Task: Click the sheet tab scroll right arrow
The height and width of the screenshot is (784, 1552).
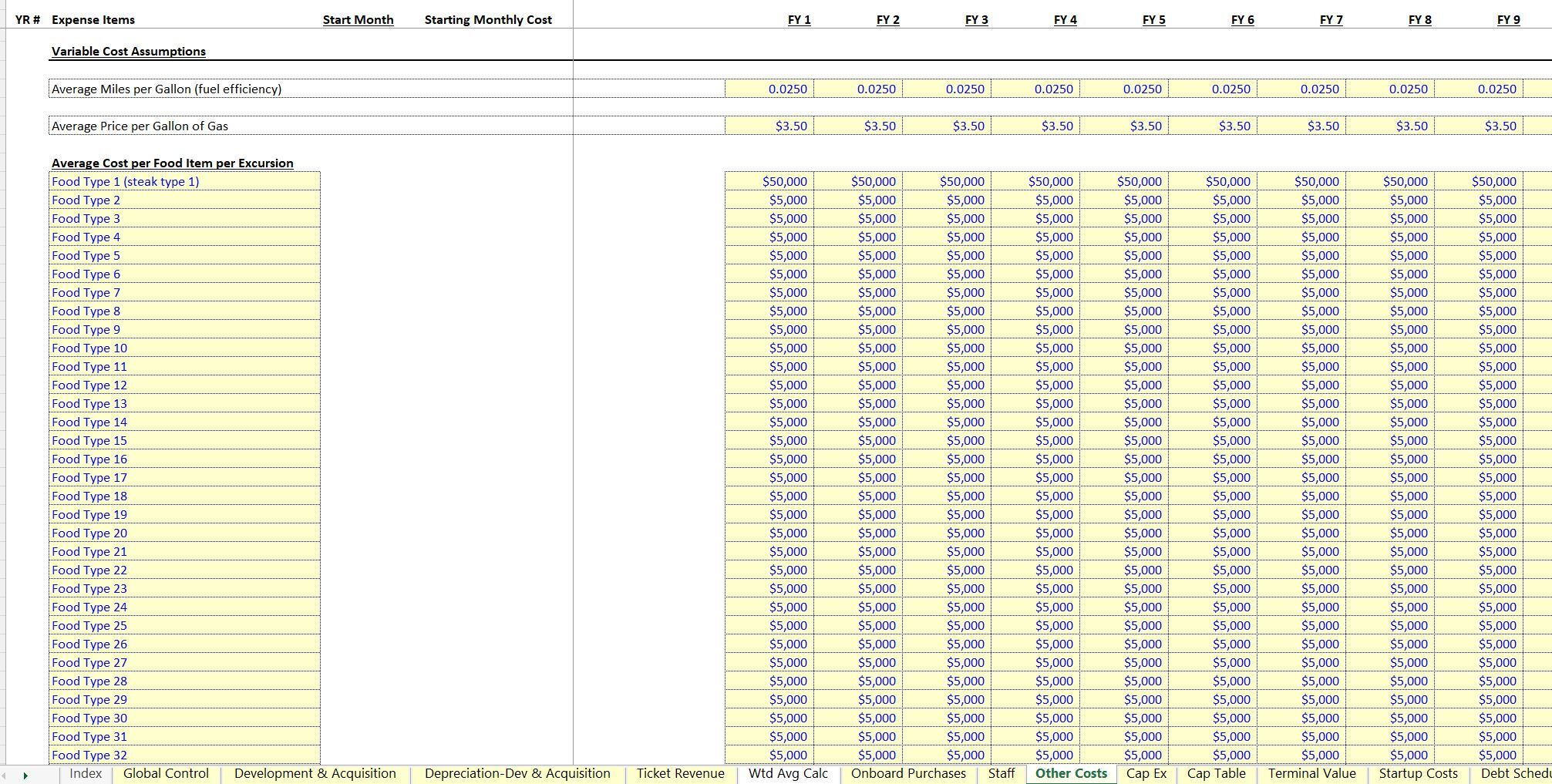Action: click(x=25, y=775)
